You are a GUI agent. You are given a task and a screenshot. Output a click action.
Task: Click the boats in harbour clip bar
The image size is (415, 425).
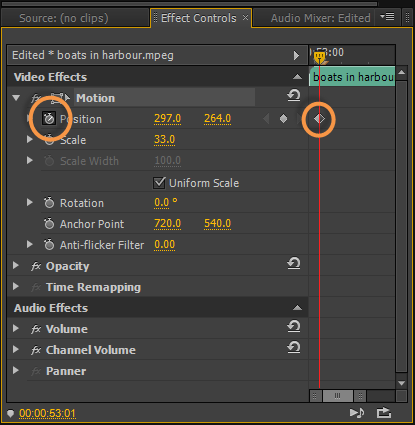coord(352,77)
